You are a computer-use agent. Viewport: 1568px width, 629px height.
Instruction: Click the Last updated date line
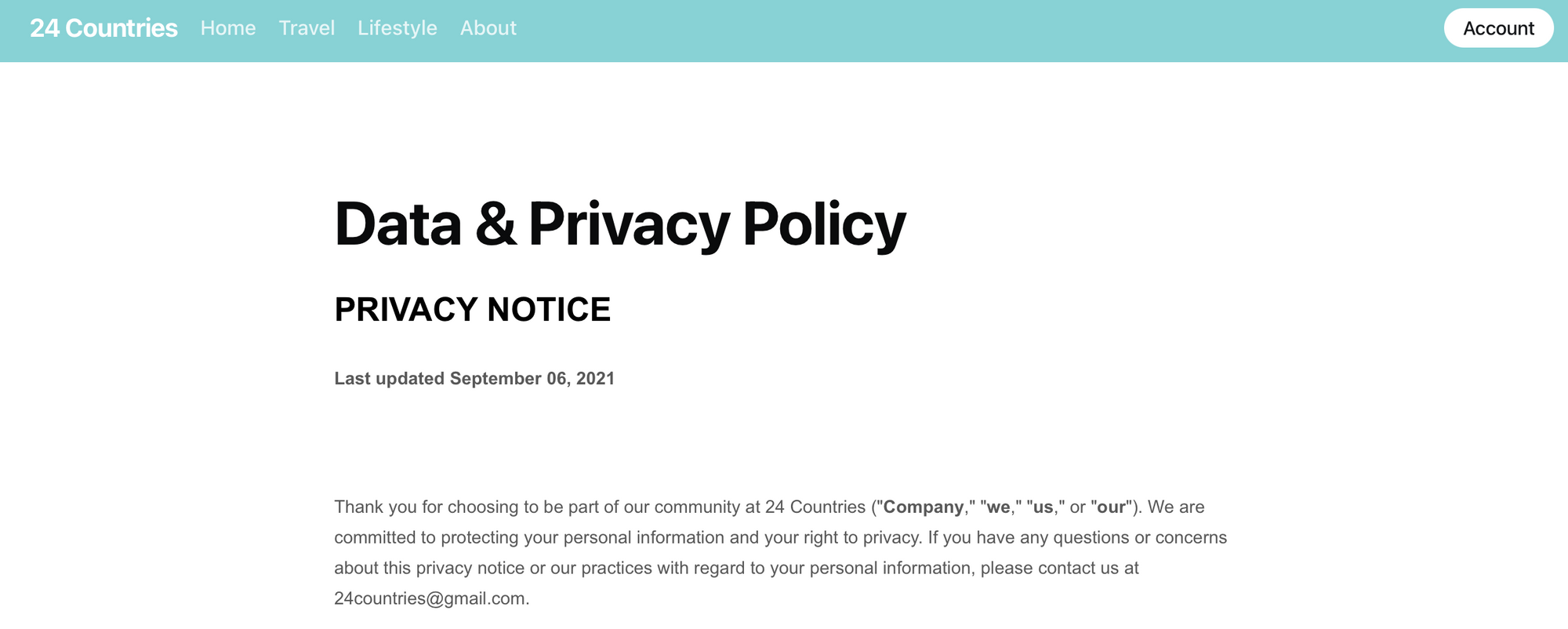coord(474,379)
